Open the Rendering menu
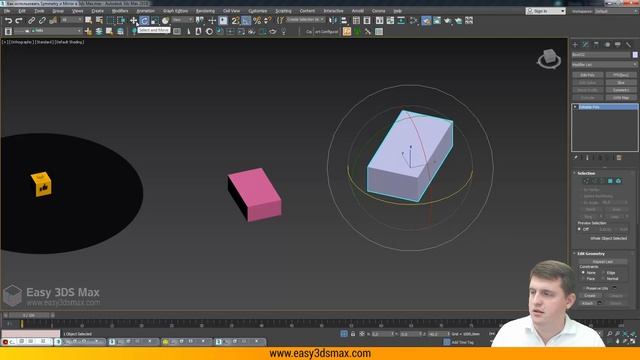640x360 pixels. coord(205,11)
